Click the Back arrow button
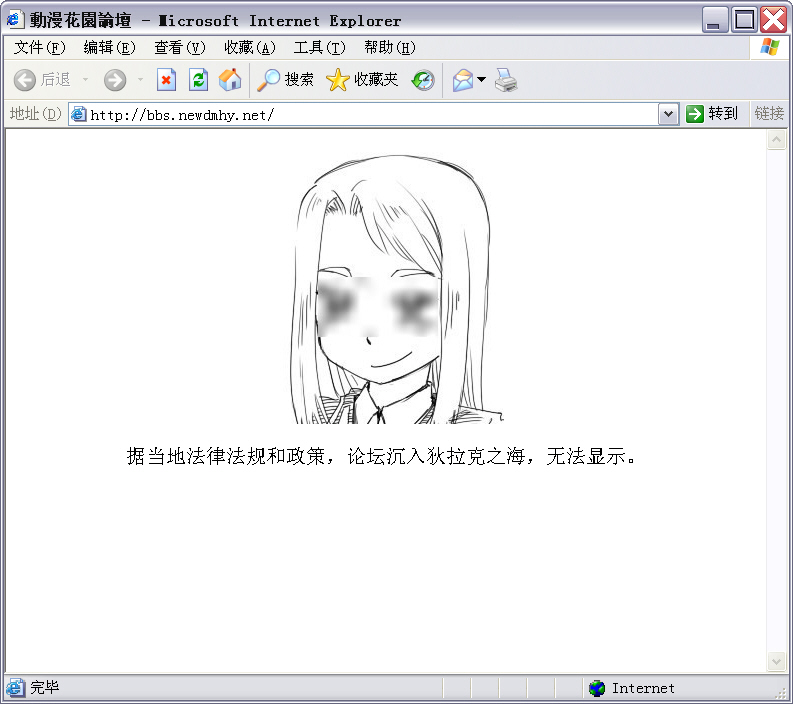This screenshot has width=793, height=704. 24,80
